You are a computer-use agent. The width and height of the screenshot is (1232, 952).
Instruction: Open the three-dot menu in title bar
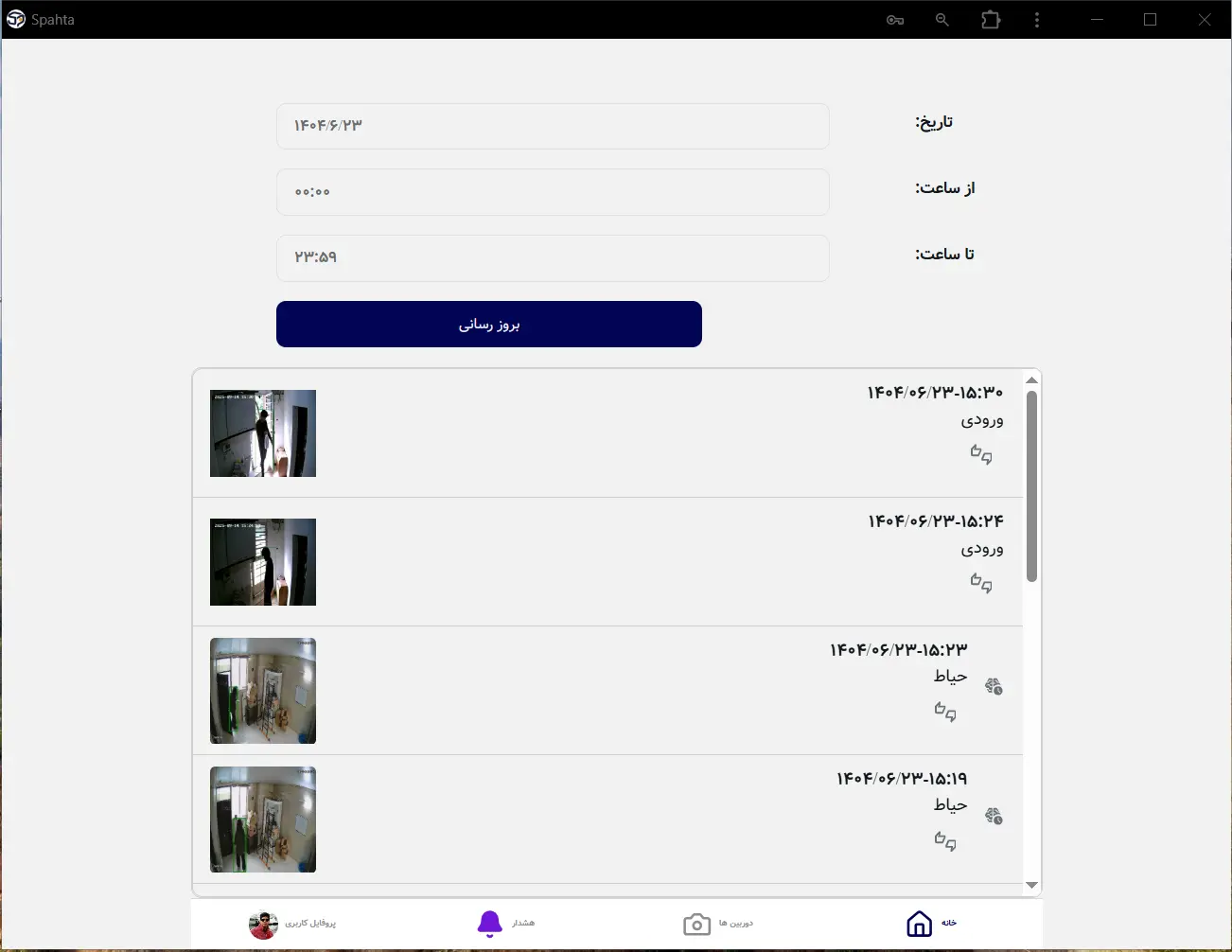click(x=1037, y=20)
